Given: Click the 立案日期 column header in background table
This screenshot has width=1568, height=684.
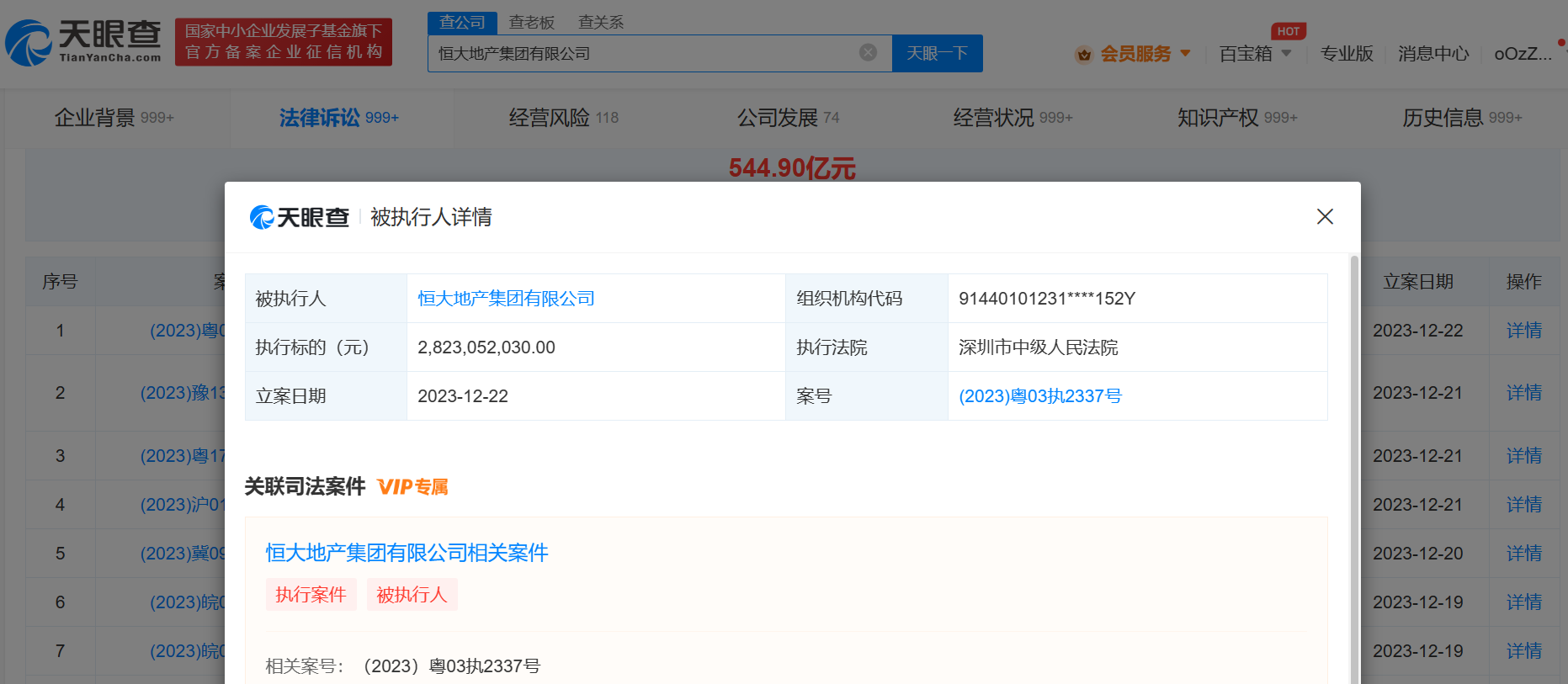Looking at the screenshot, I should pos(1418,282).
